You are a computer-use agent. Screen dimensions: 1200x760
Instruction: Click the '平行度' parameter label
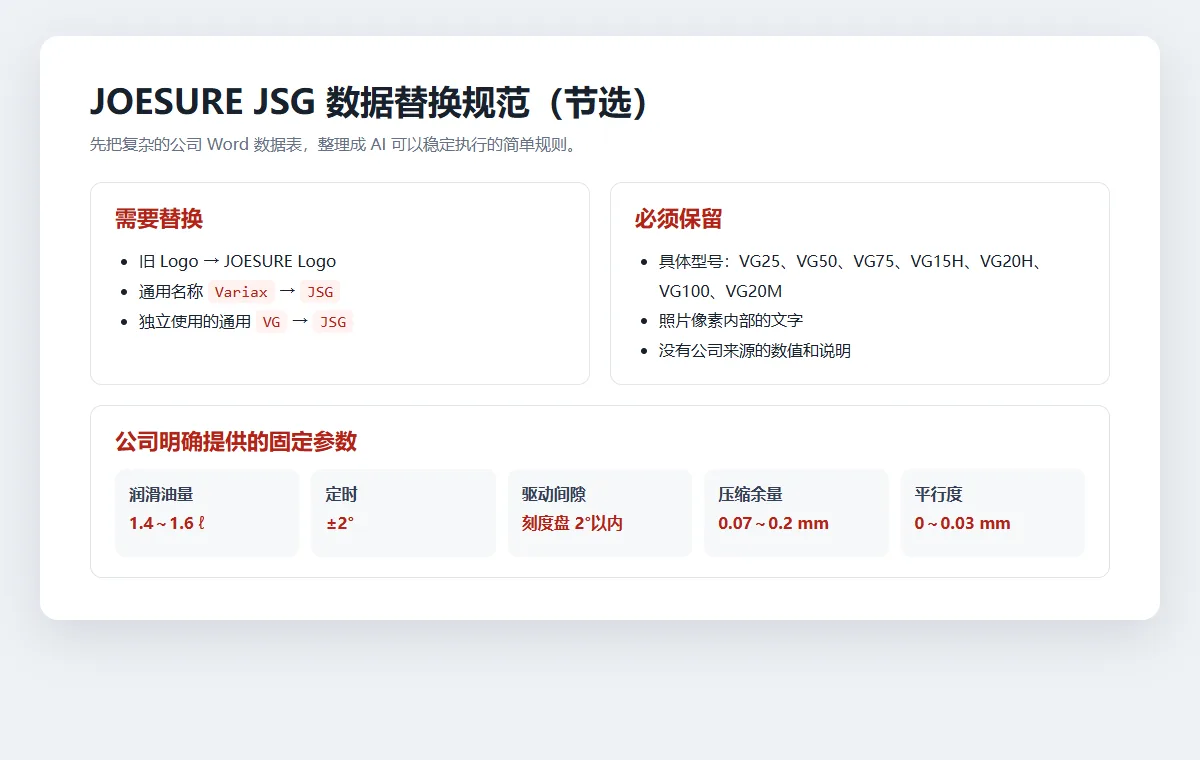pyautogui.click(x=938, y=494)
